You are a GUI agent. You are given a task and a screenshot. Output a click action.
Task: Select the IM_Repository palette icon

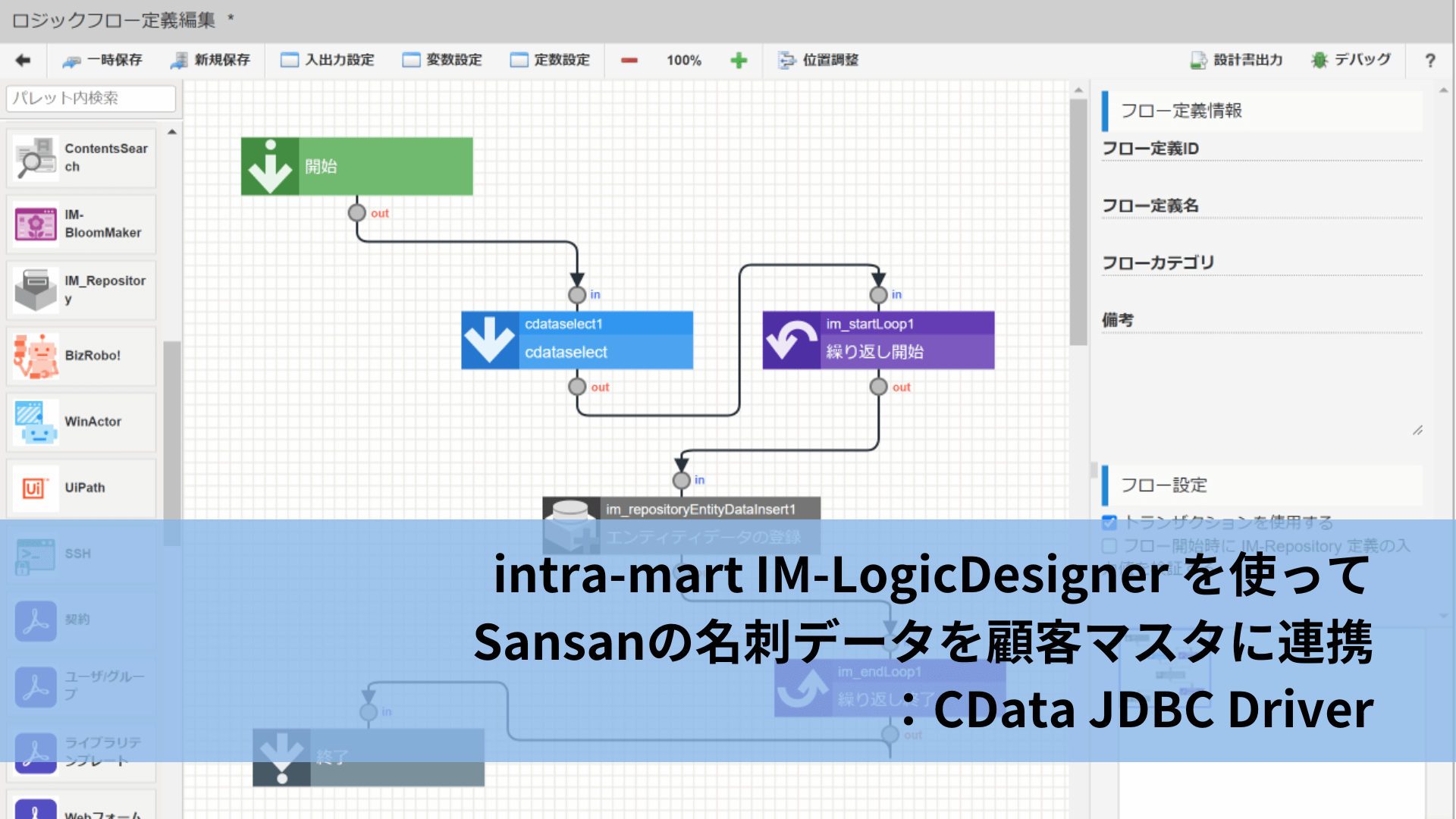(x=35, y=289)
